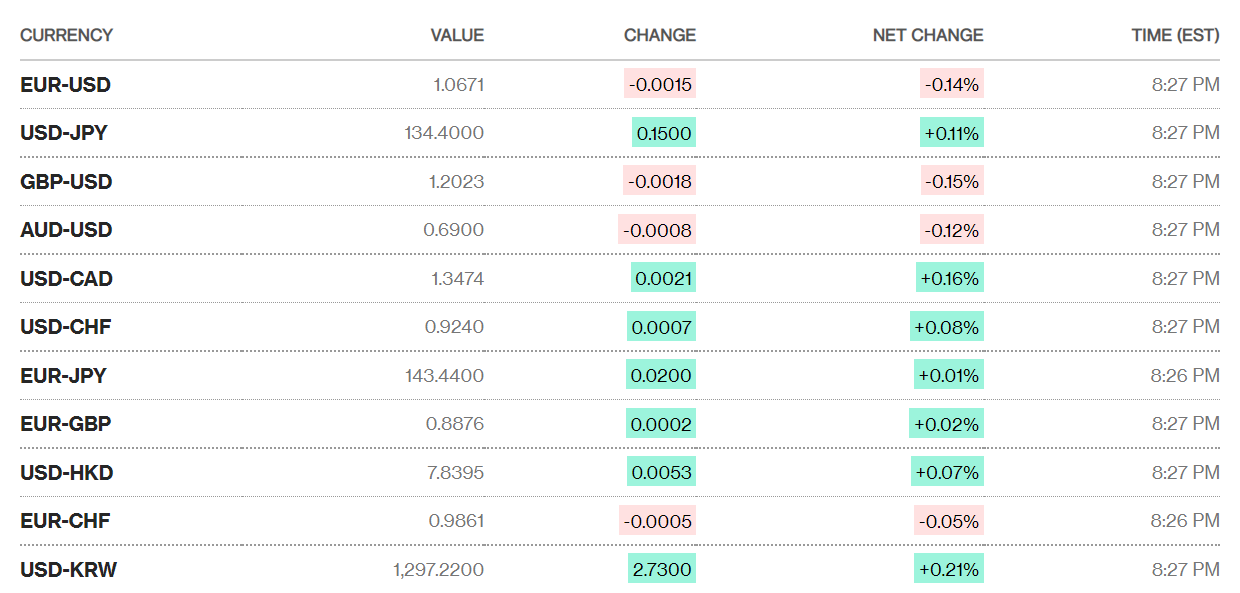Click the USD-KRW value 1,297.2200
1240x593 pixels.
tap(438, 570)
